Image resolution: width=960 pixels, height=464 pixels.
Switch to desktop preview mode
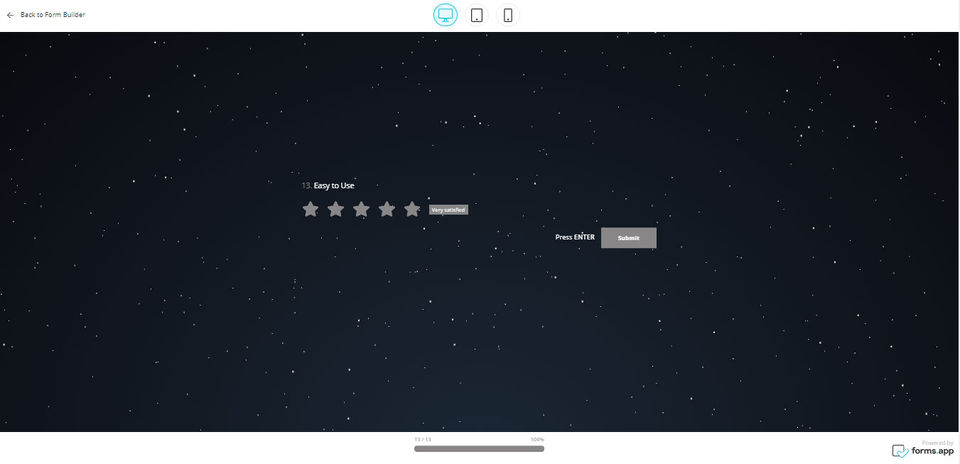[x=445, y=15]
